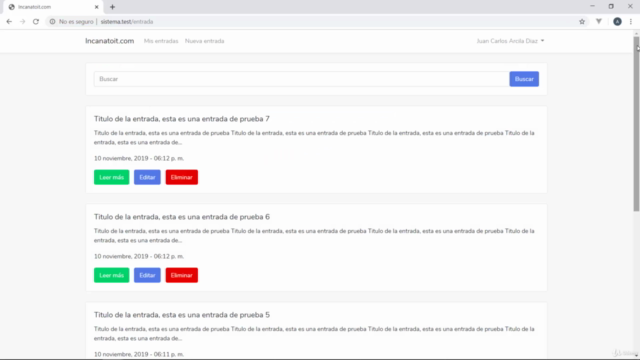The image size is (640, 360).
Task: Restore down the browser window
Action: (x=611, y=7)
